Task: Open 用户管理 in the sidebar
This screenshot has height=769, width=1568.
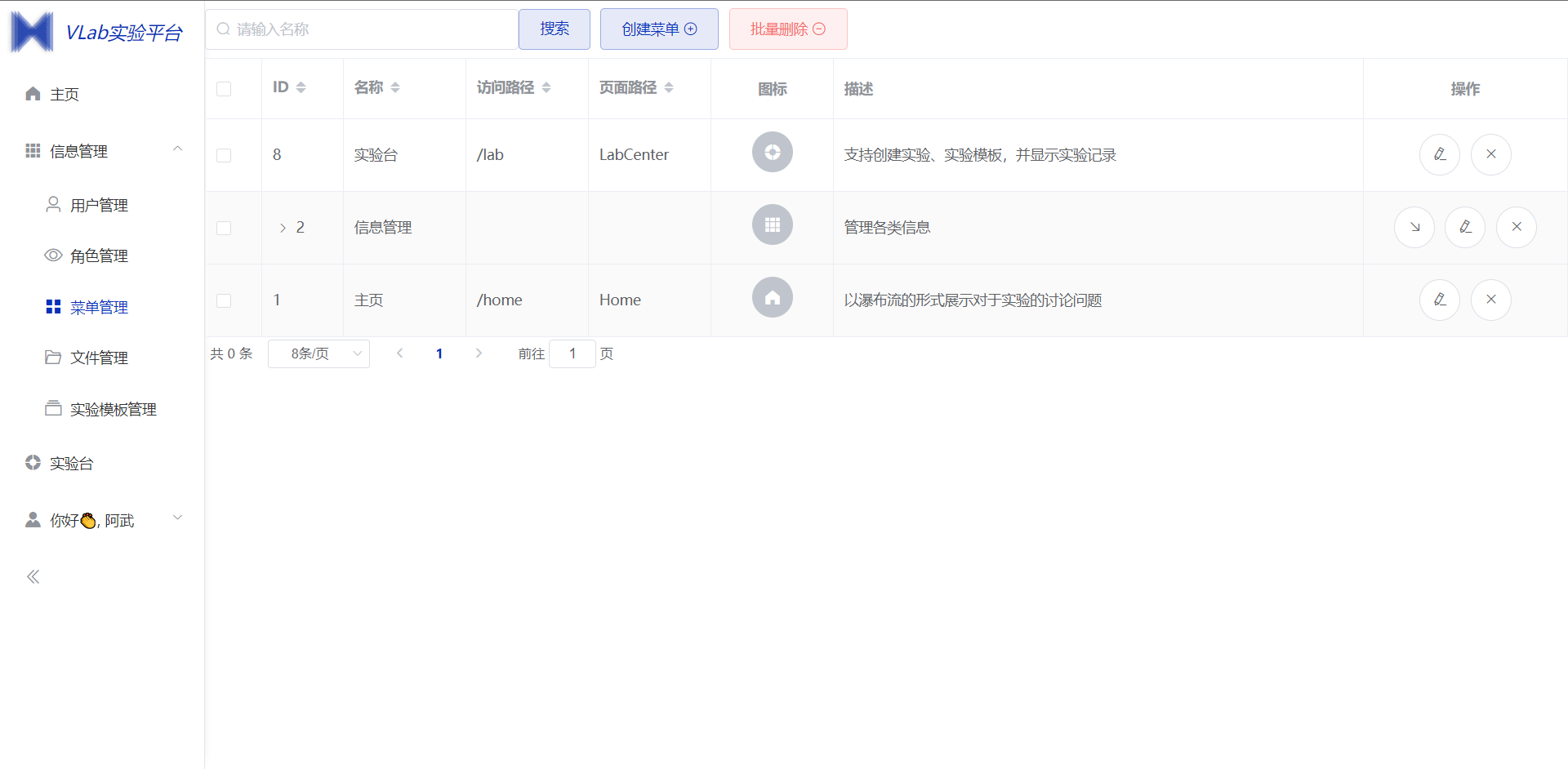Action: (102, 205)
